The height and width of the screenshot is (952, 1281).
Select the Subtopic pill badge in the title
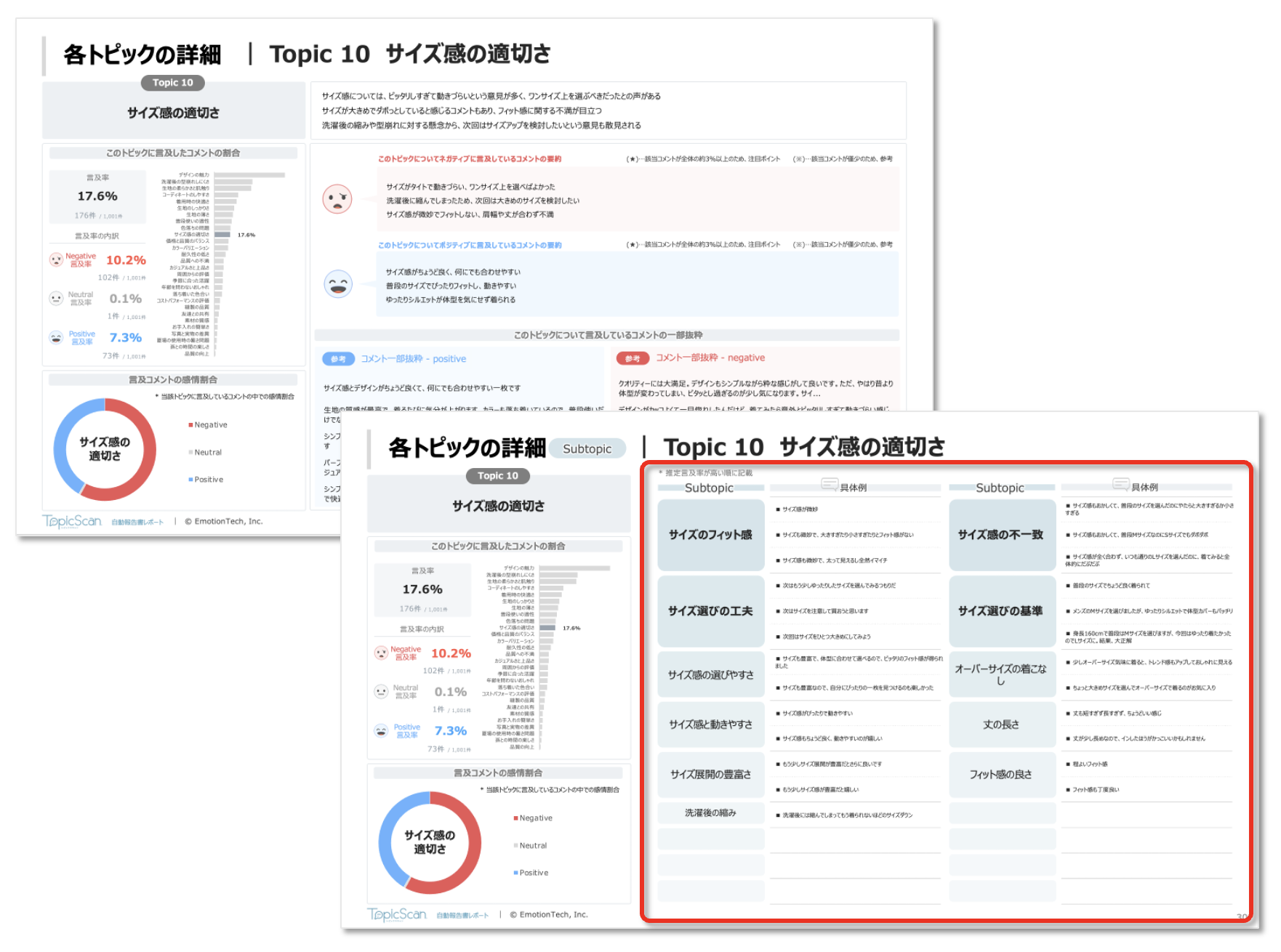[587, 448]
